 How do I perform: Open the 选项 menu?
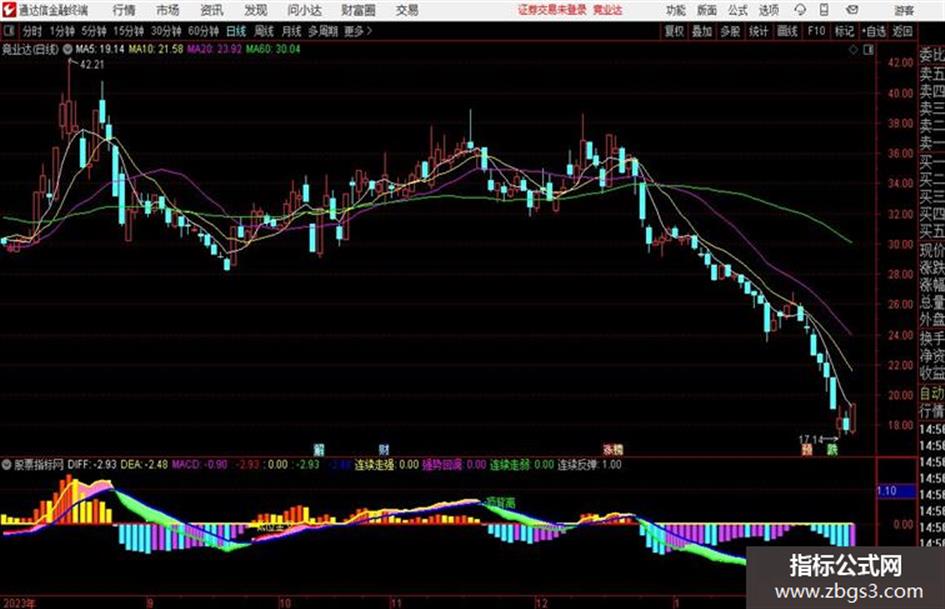[x=769, y=10]
